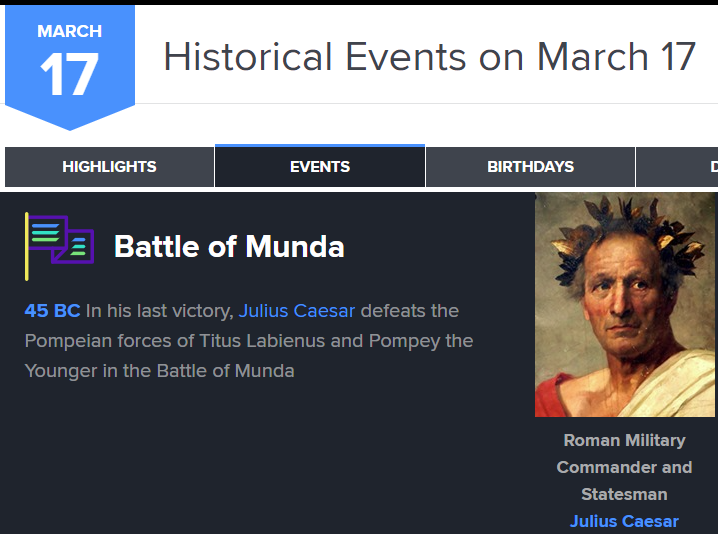The image size is (718, 534).
Task: Open the 45 BC year link
Action: pos(53,311)
